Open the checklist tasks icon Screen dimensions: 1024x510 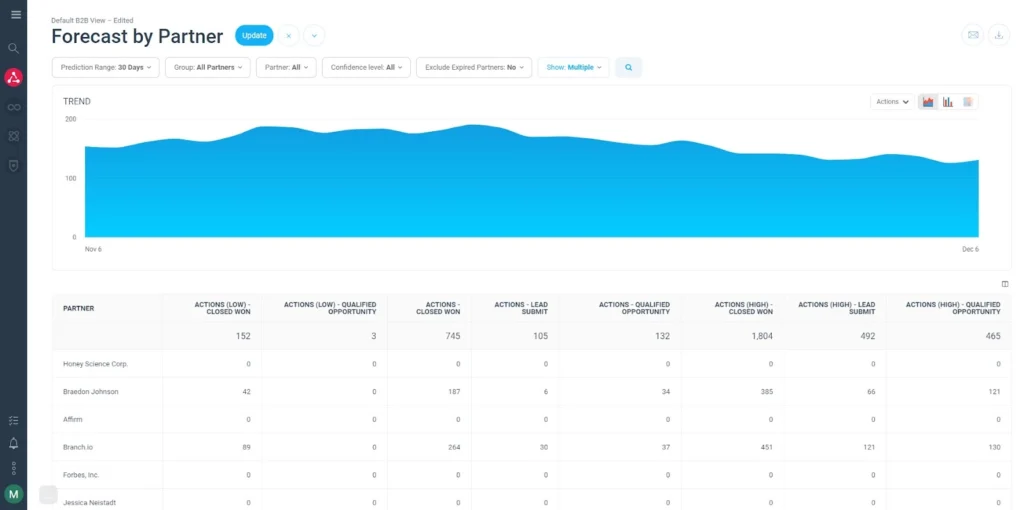coord(14,421)
